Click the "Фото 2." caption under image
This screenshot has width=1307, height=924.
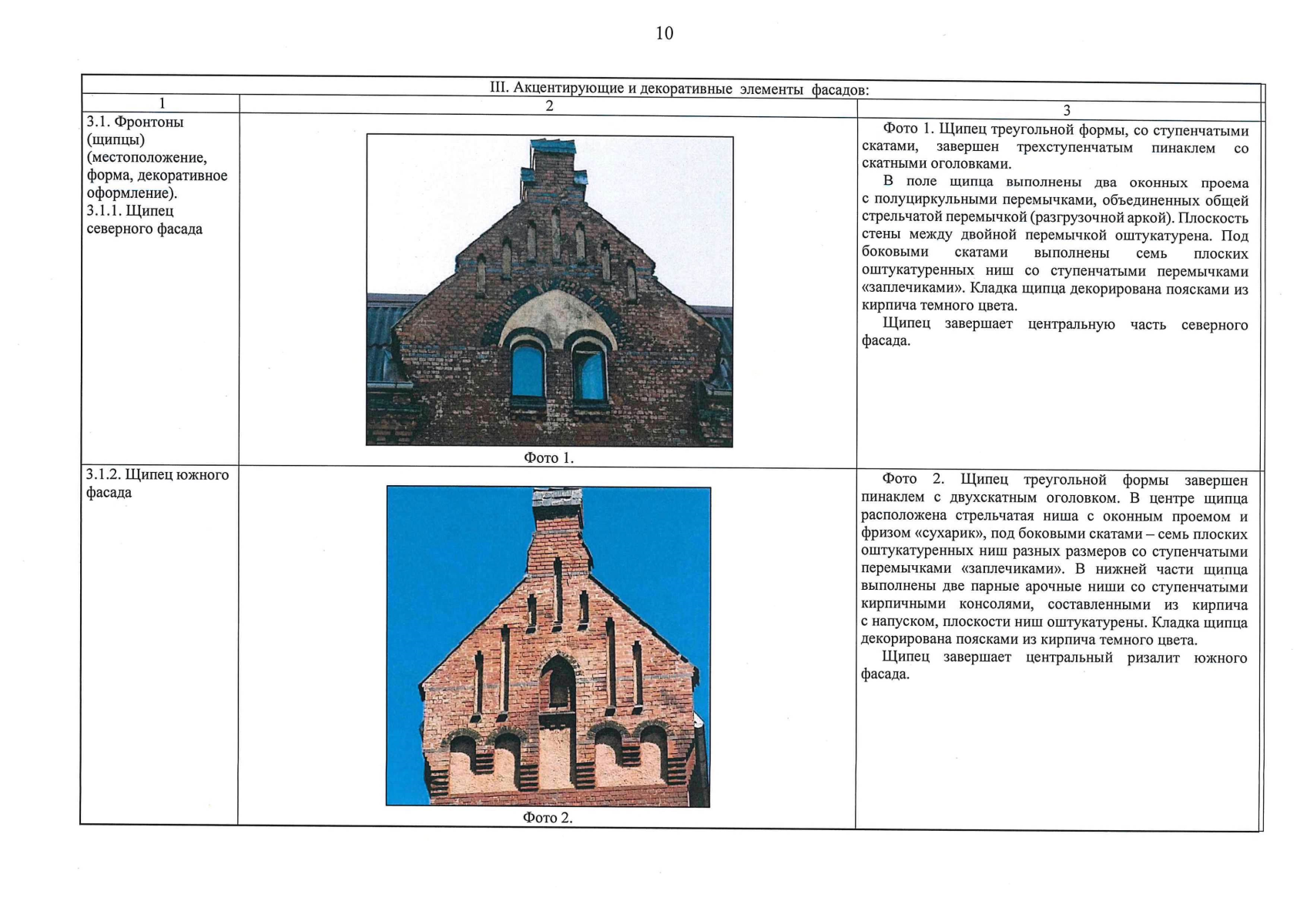click(x=548, y=818)
